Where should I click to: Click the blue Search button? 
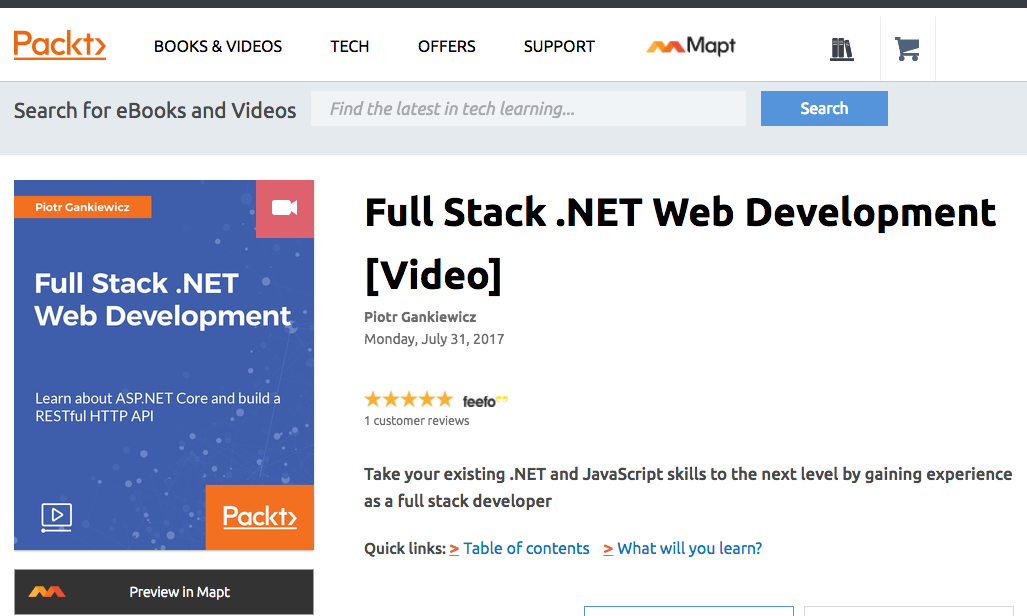(824, 108)
